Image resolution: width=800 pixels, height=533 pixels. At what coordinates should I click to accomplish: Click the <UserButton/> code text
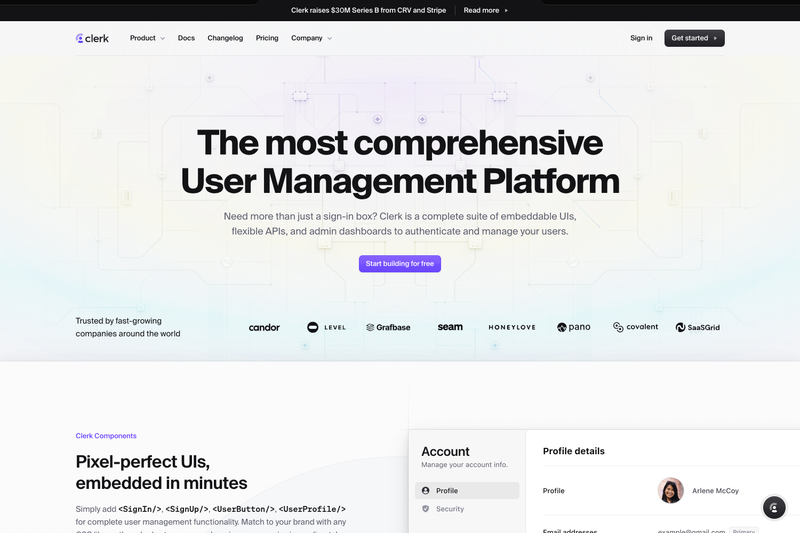[x=243, y=509]
